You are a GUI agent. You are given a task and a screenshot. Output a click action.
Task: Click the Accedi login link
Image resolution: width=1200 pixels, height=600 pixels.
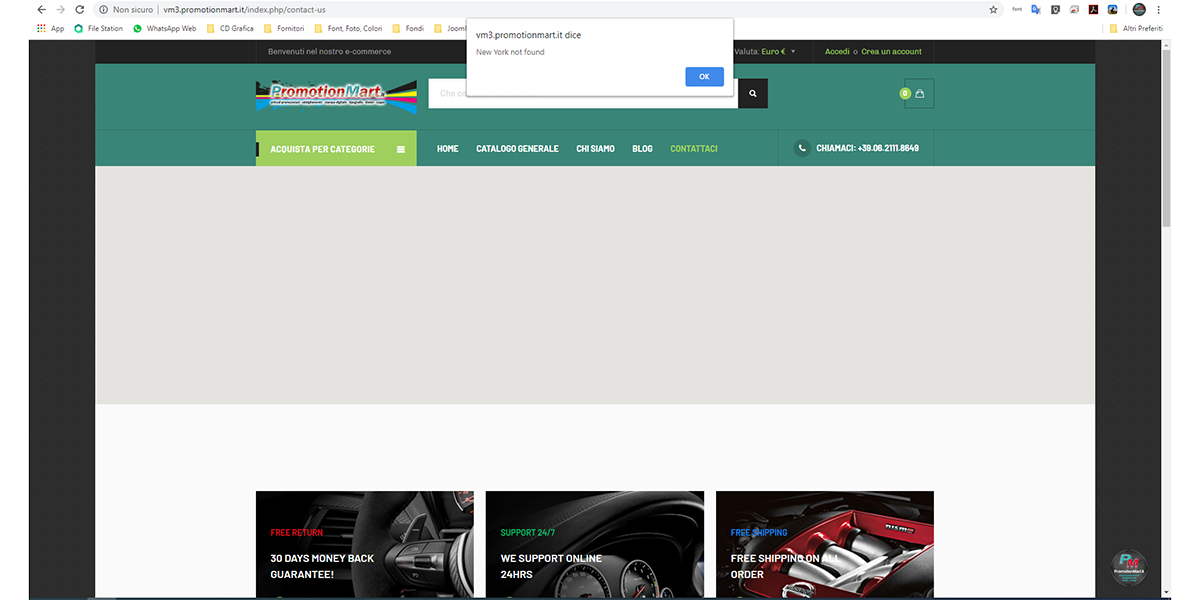coord(837,52)
